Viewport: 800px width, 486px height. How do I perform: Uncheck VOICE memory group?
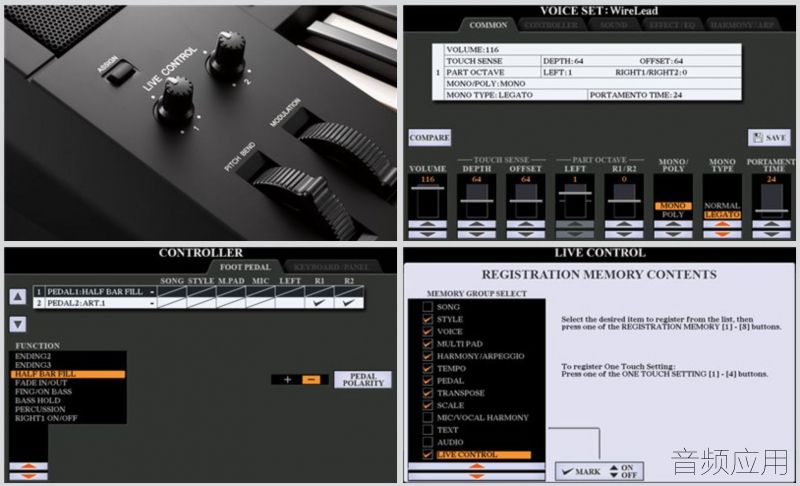click(428, 331)
